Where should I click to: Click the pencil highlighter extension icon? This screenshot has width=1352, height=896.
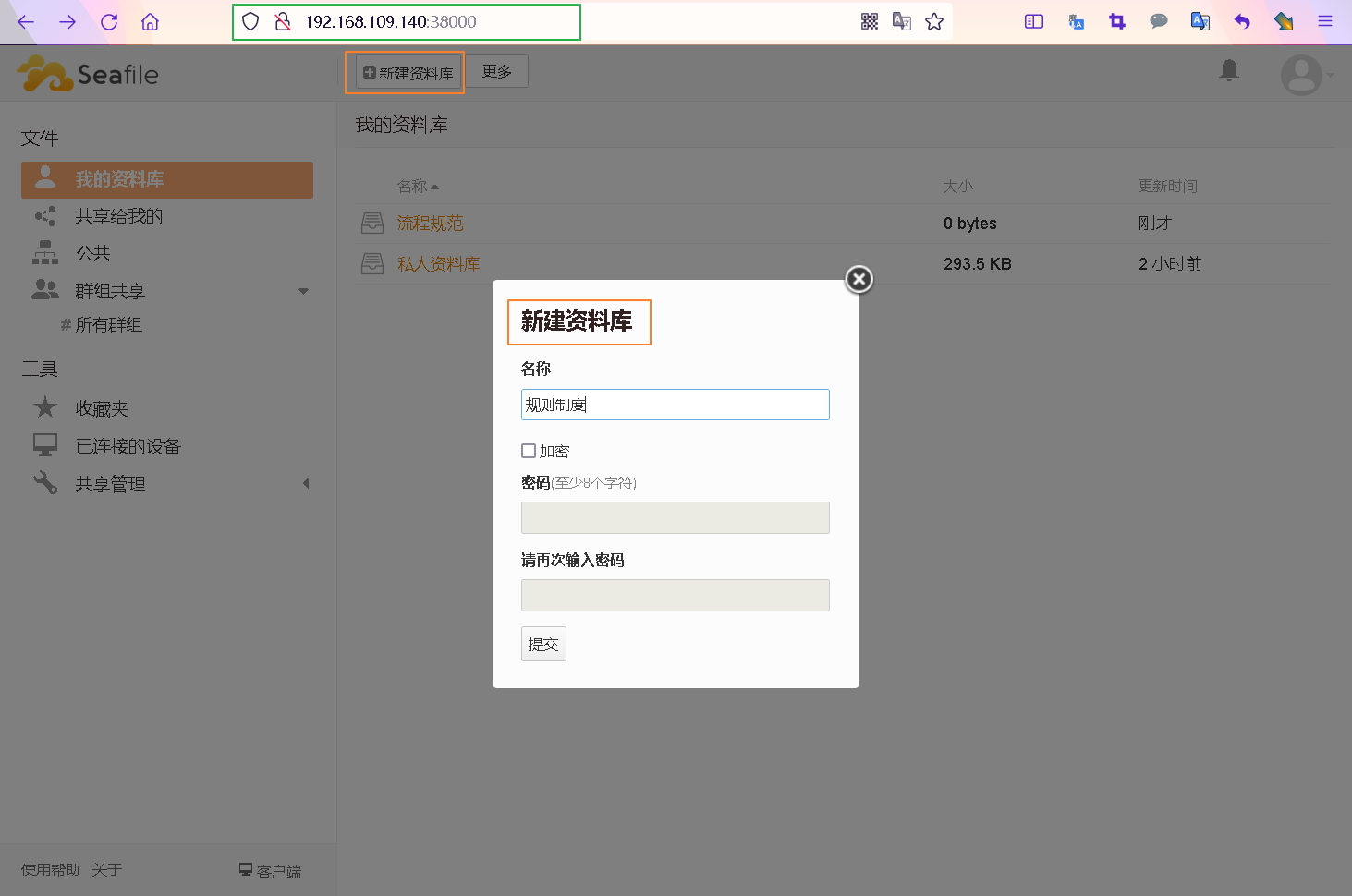click(x=1284, y=21)
